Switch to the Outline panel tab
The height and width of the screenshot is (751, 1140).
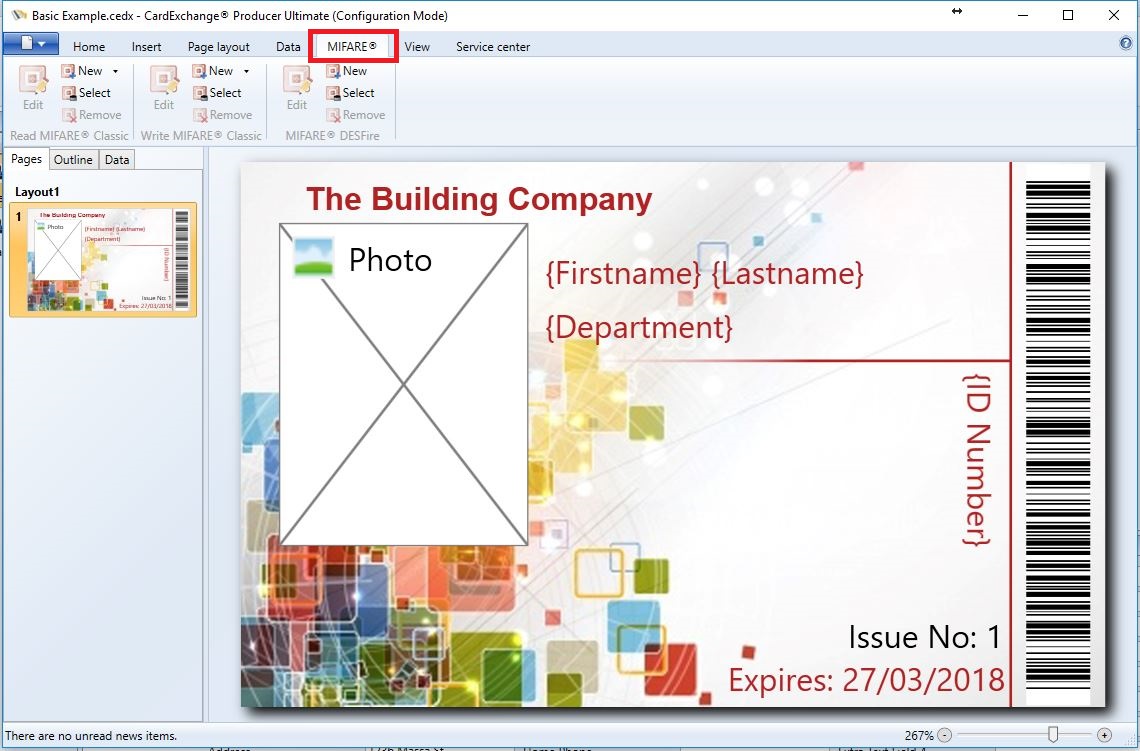point(73,160)
